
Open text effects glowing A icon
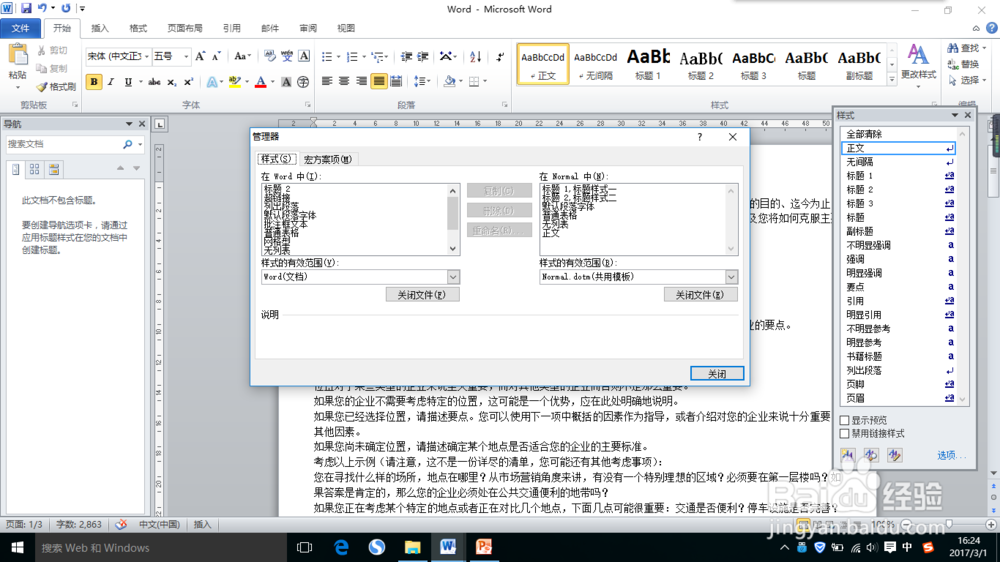click(212, 82)
